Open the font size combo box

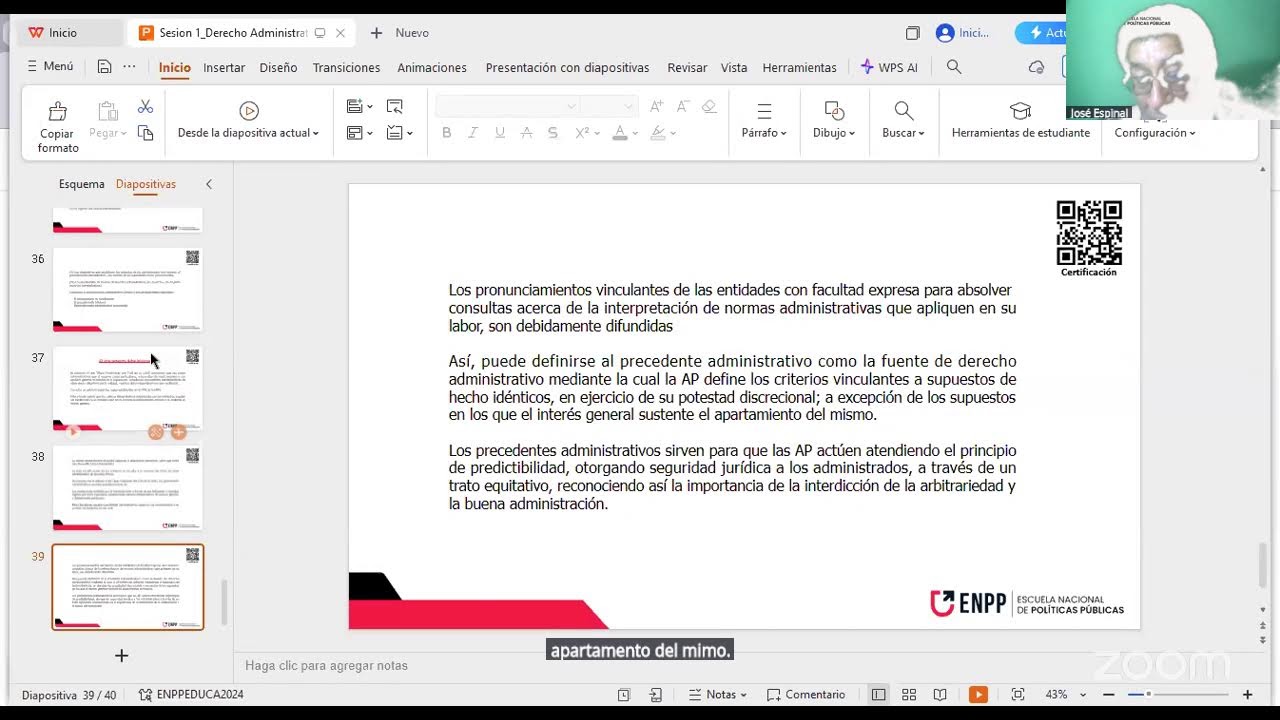point(608,106)
